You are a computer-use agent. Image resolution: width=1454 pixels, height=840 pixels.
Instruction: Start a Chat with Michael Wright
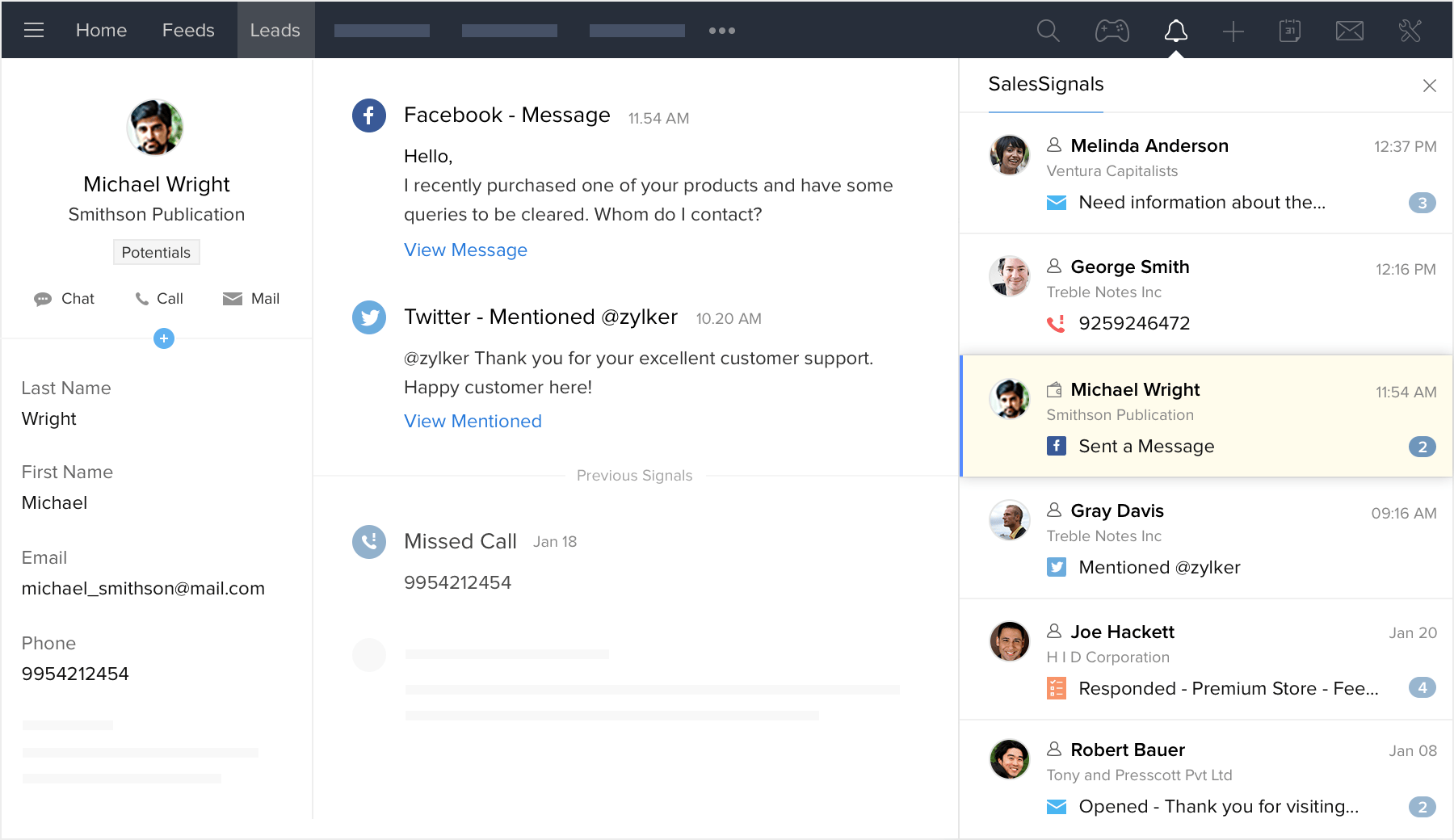pos(65,299)
